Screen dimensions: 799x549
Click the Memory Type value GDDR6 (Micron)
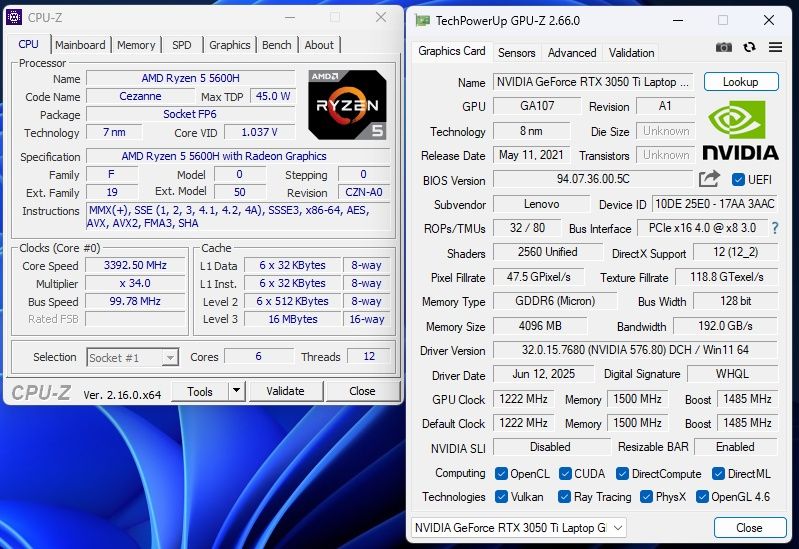point(555,301)
